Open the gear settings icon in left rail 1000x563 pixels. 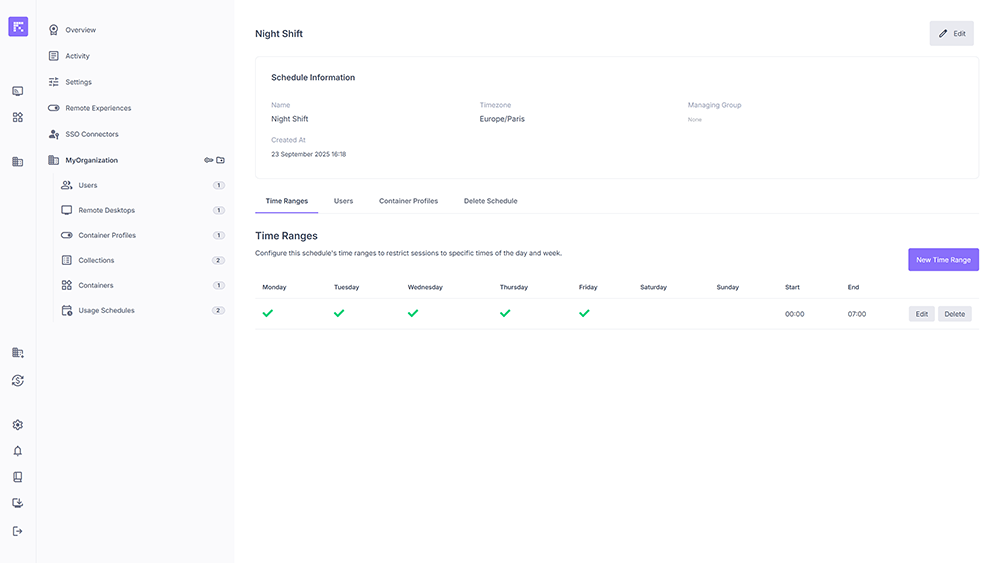click(17, 425)
